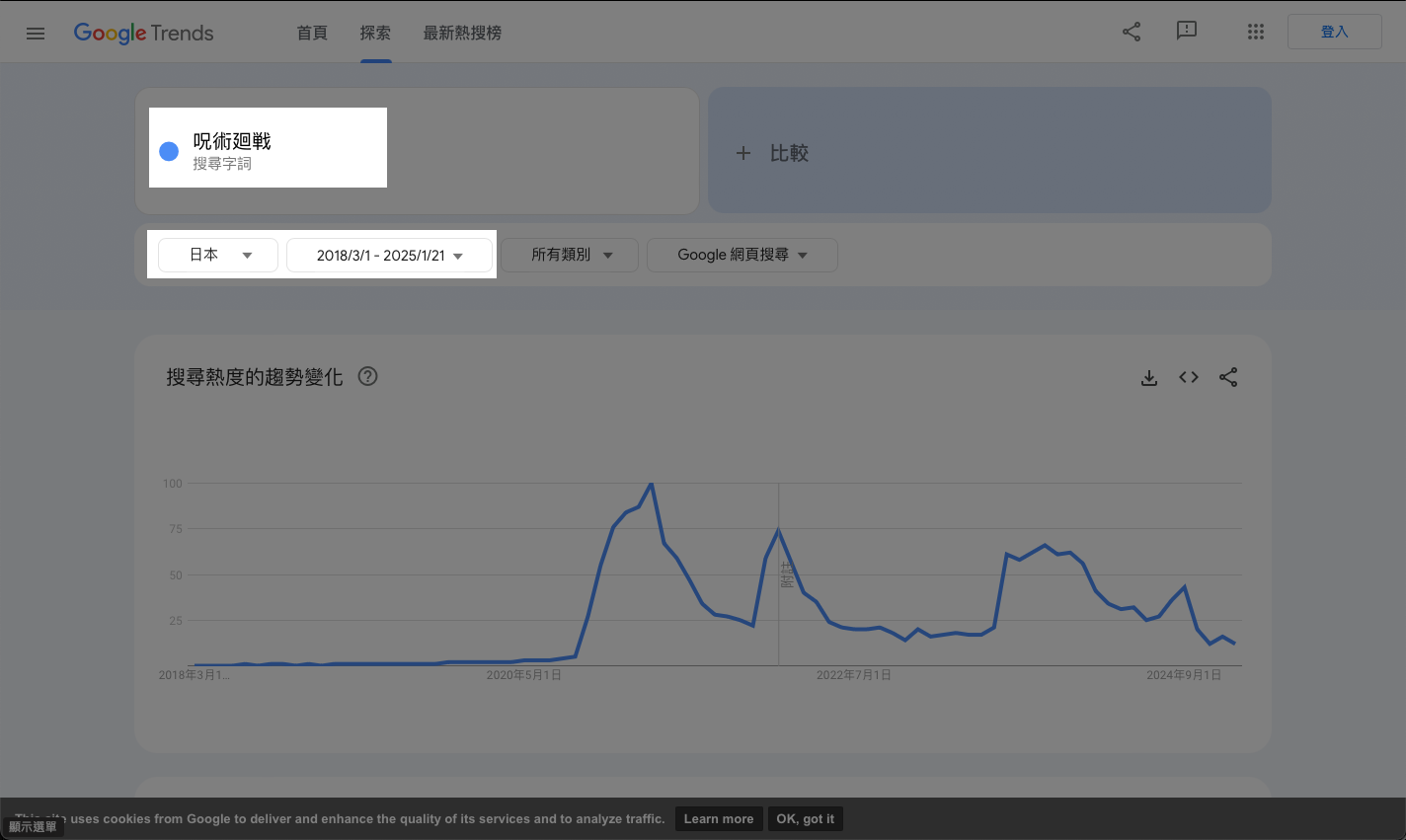Image resolution: width=1406 pixels, height=840 pixels.
Task: Click the 顯示選單 tooltip label
Action: [33, 827]
